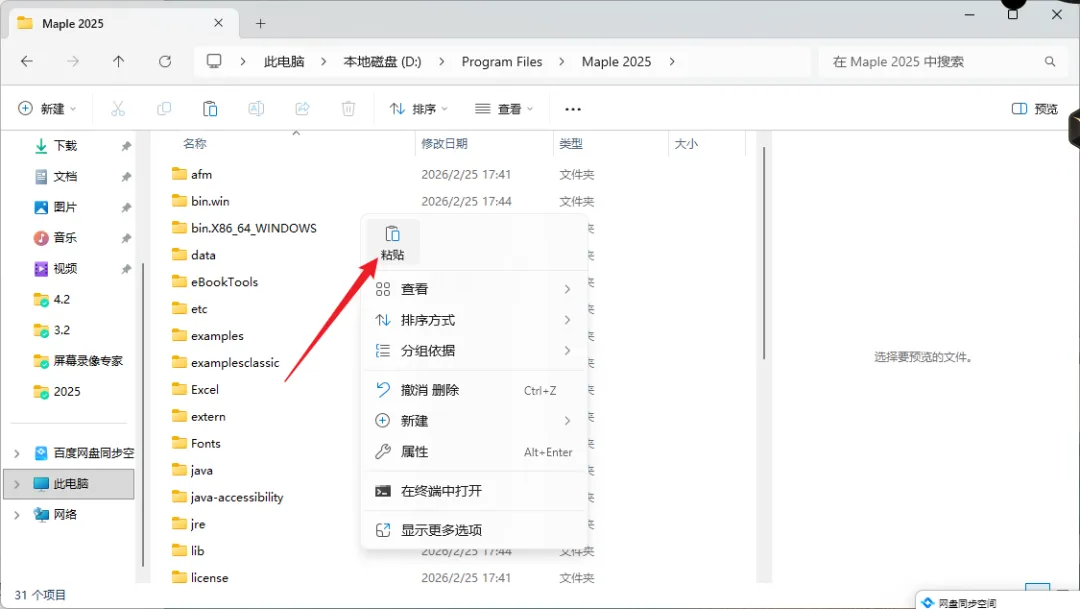Screen dimensions: 1080x609
Task: Expand the 百度网盘同步空间 tree node
Action: click(x=17, y=453)
